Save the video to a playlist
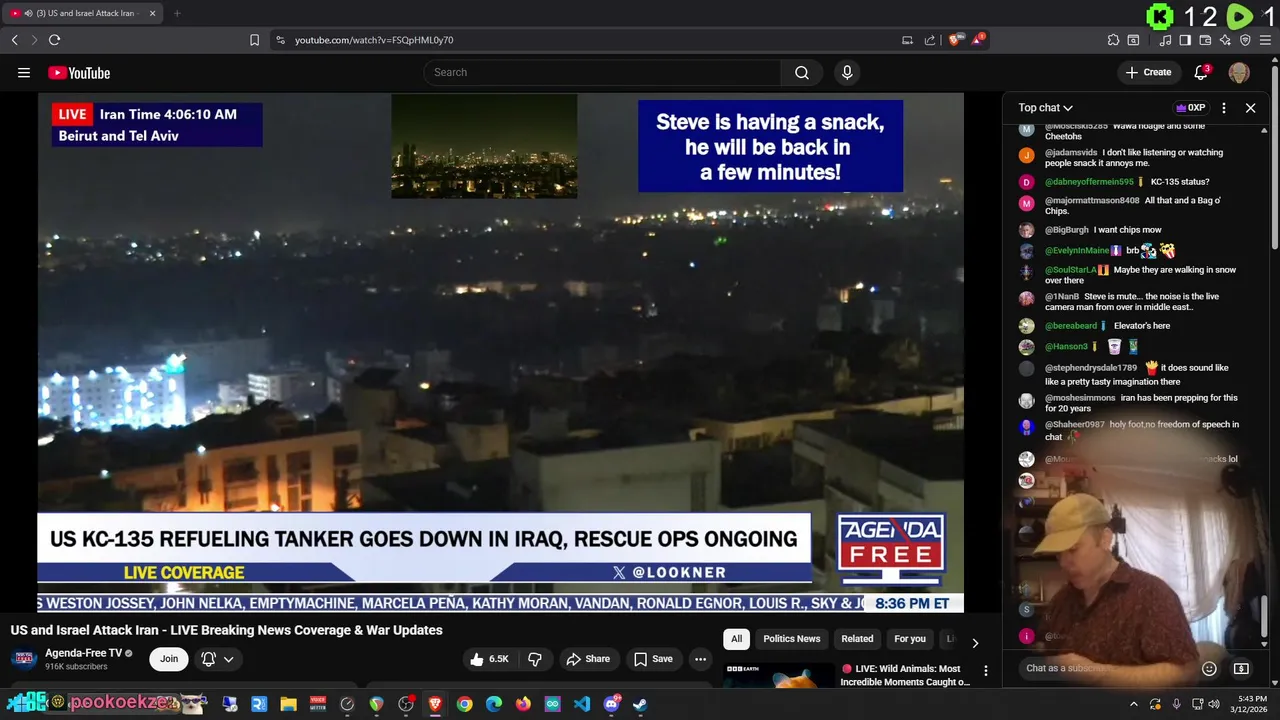This screenshot has height=720, width=1280. [x=653, y=659]
